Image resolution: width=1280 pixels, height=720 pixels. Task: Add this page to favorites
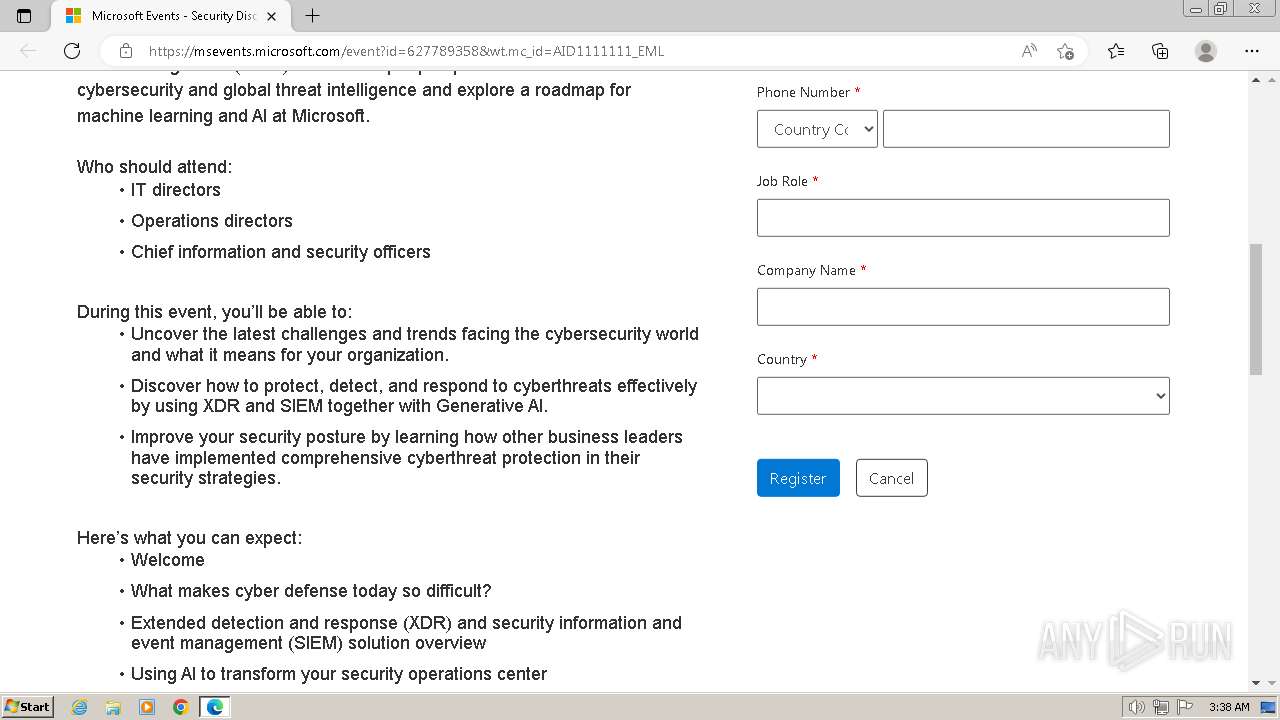click(x=1065, y=51)
